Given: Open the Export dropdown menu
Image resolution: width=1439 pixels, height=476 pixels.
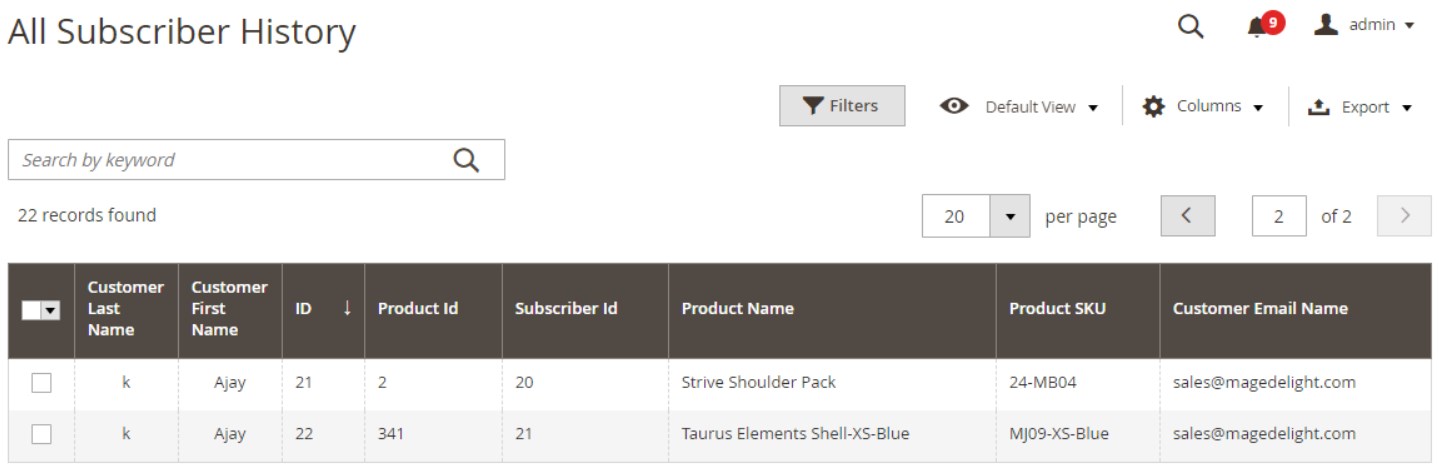Looking at the screenshot, I should pos(1361,107).
